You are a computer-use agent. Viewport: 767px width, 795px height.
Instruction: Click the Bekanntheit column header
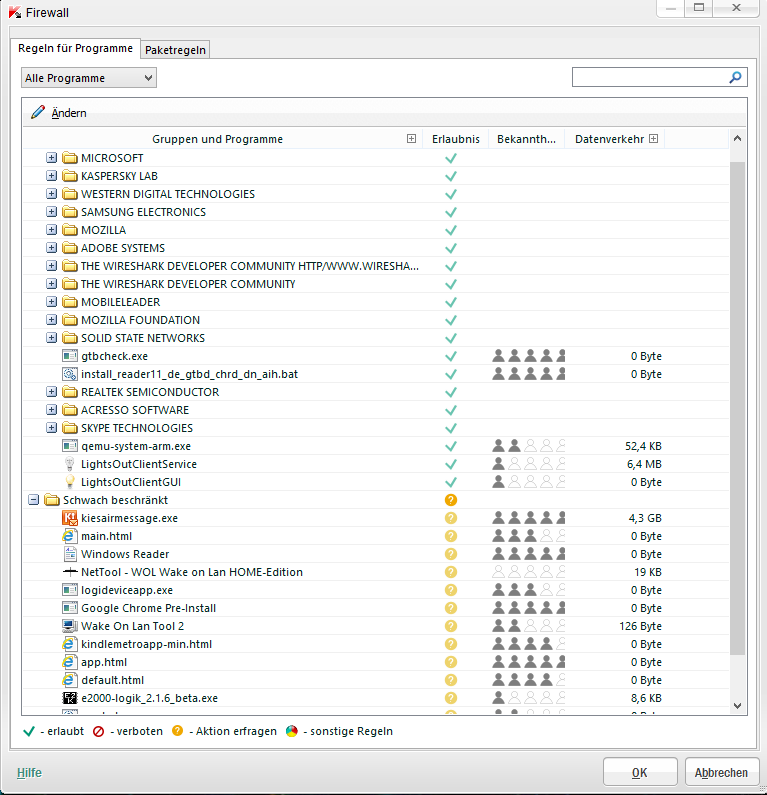tap(526, 139)
